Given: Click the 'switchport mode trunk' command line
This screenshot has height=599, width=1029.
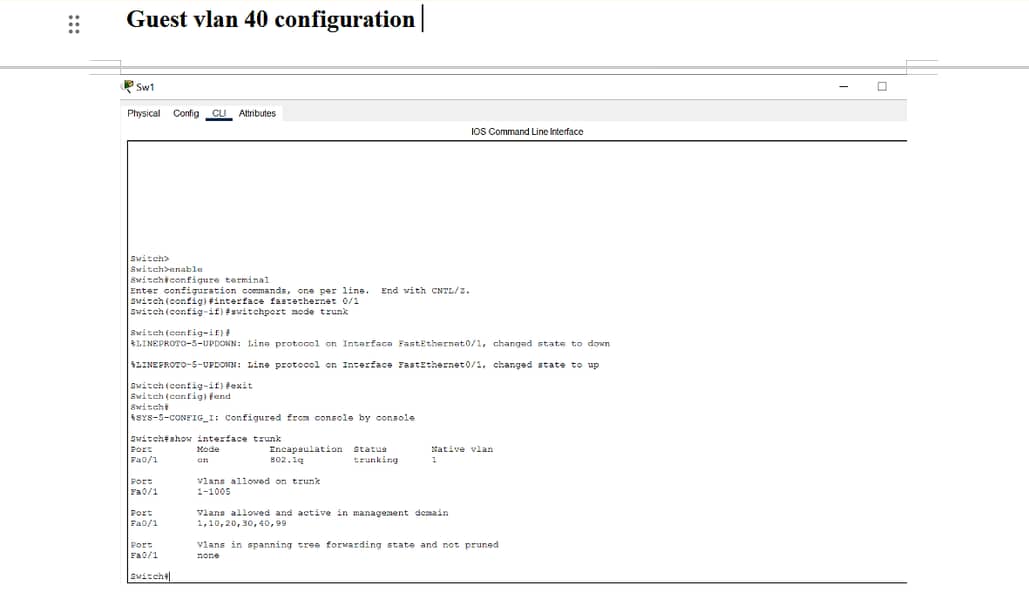Looking at the screenshot, I should (239, 312).
